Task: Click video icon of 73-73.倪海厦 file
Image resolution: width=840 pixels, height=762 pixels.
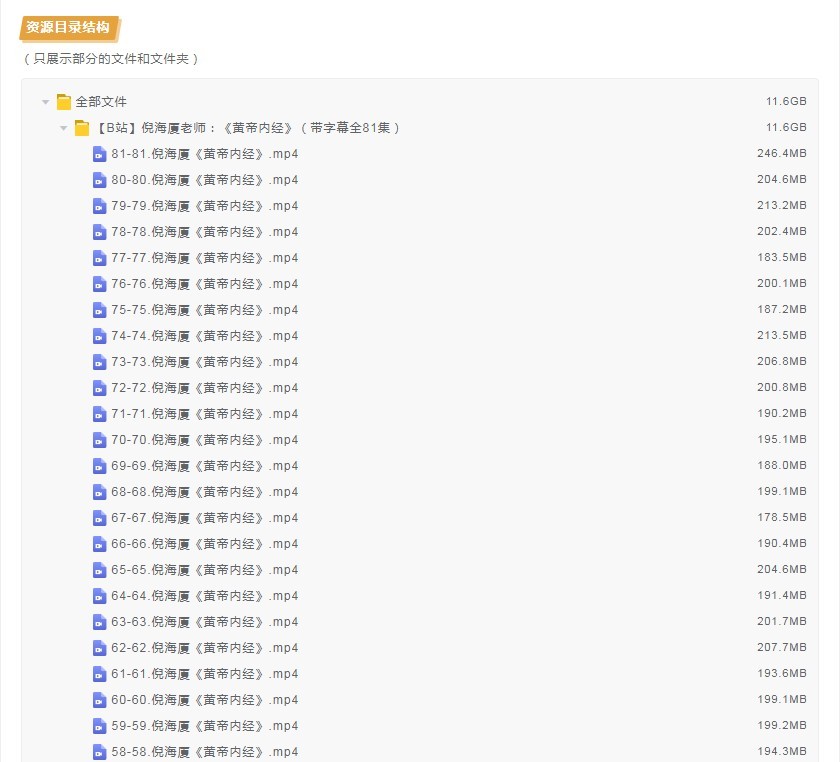Action: [100, 362]
